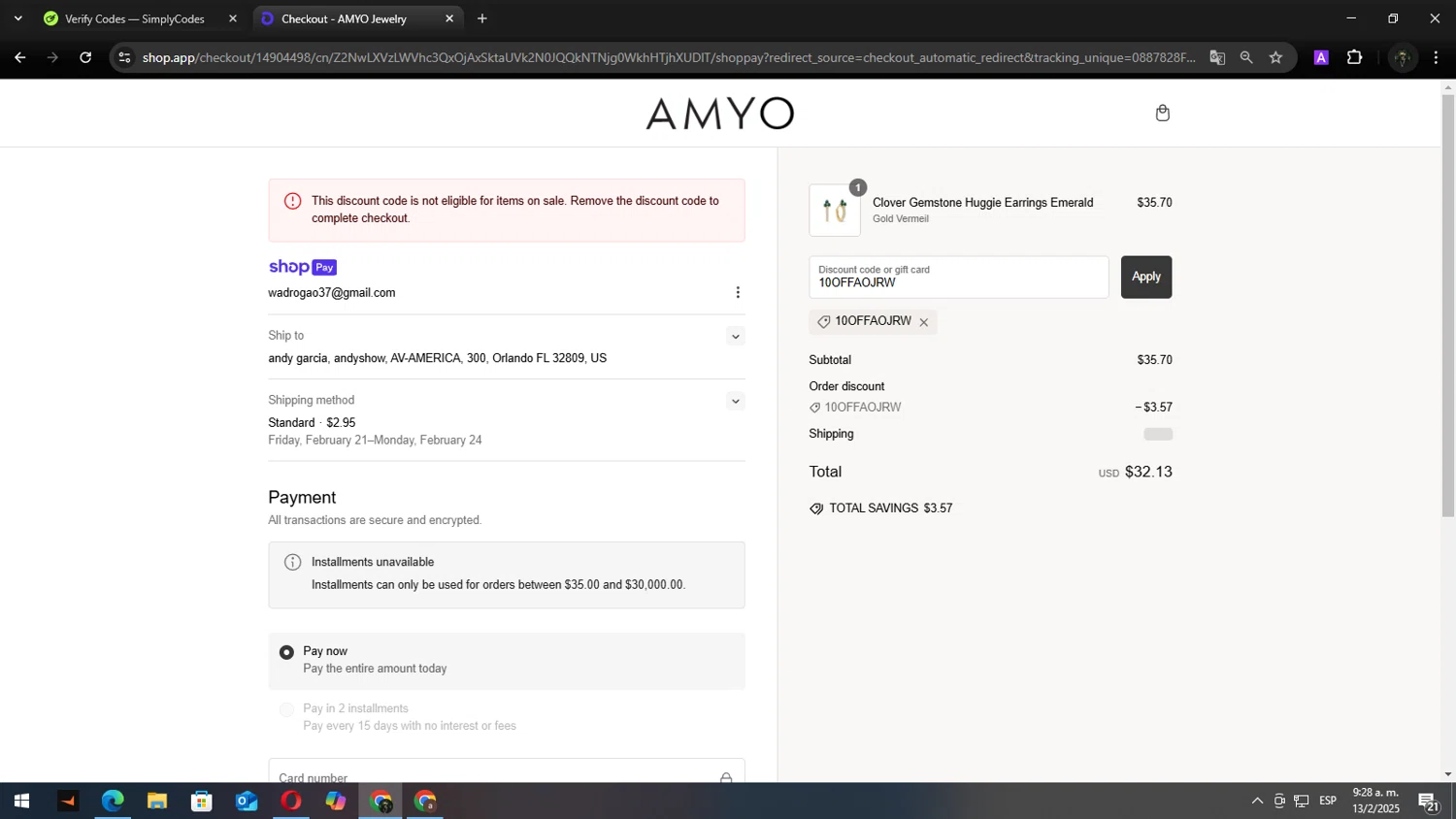
Task: Open the tab search dropdown arrow
Action: tap(17, 18)
